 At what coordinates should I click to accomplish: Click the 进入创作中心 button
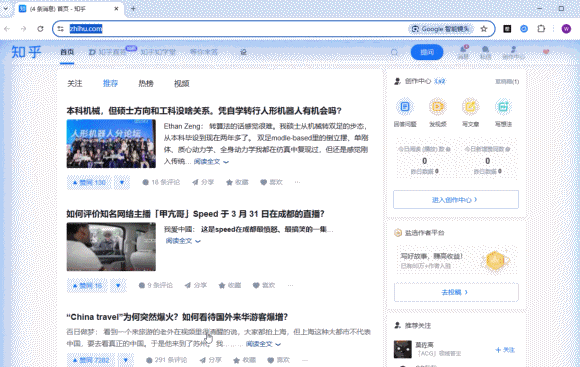456,200
